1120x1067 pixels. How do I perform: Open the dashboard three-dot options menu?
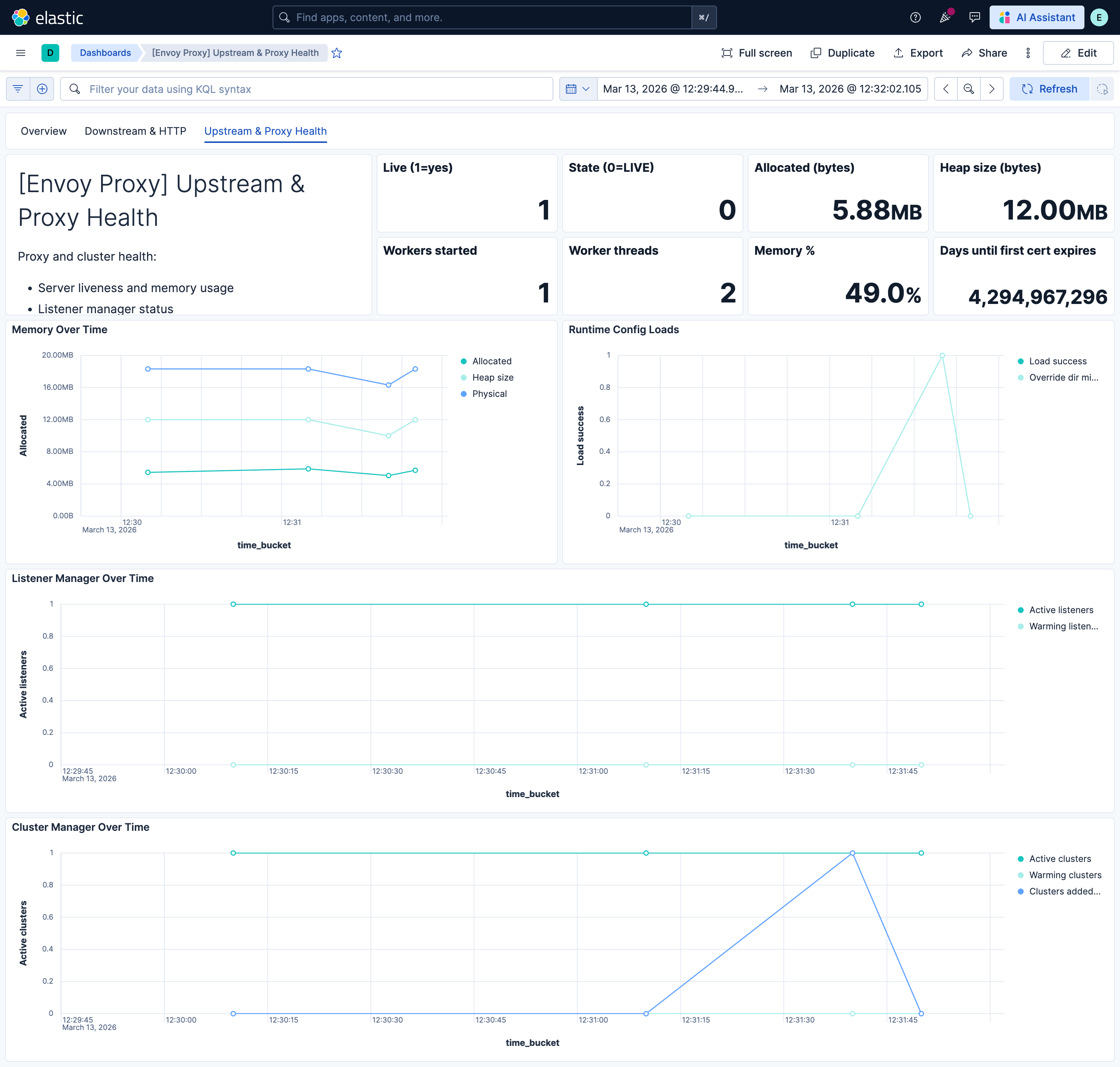click(x=1028, y=53)
